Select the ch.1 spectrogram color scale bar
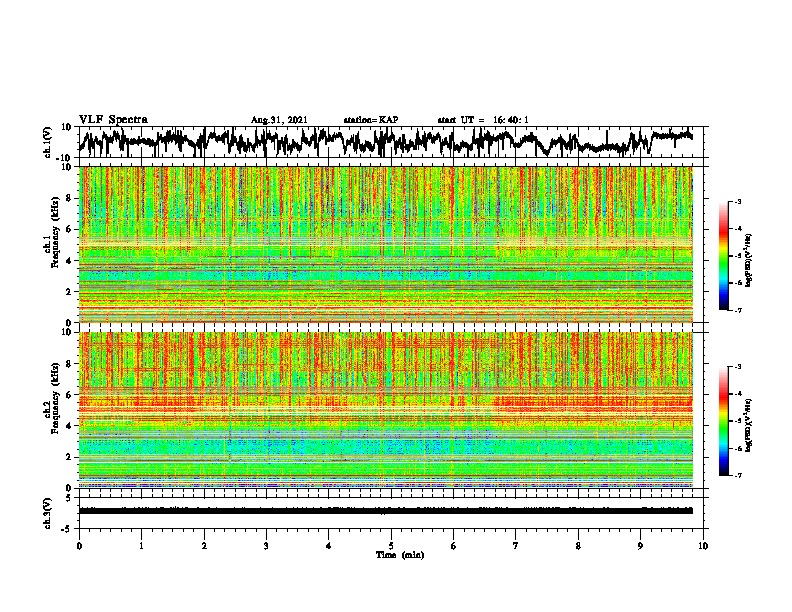This screenshot has height=612, width=792. pyautogui.click(x=723, y=256)
